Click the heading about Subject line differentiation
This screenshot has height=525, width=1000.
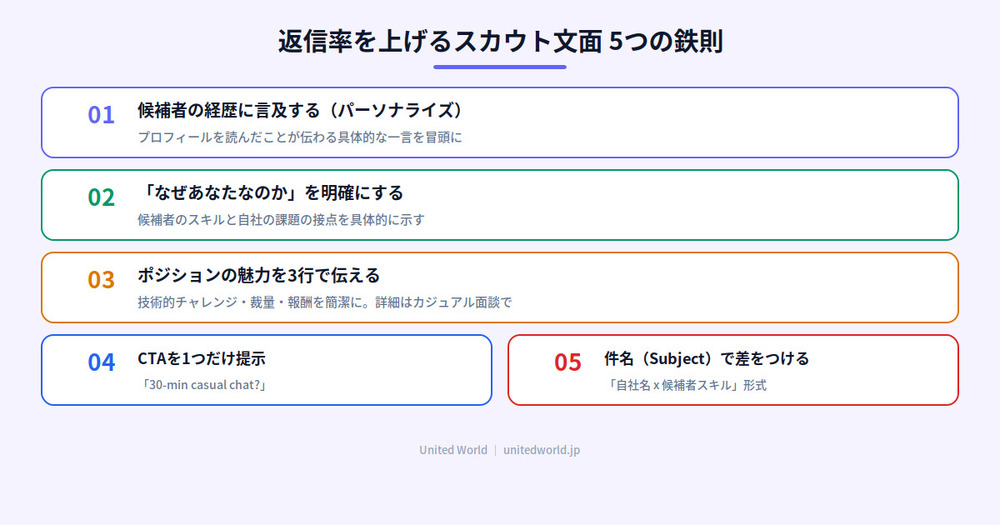click(x=707, y=358)
